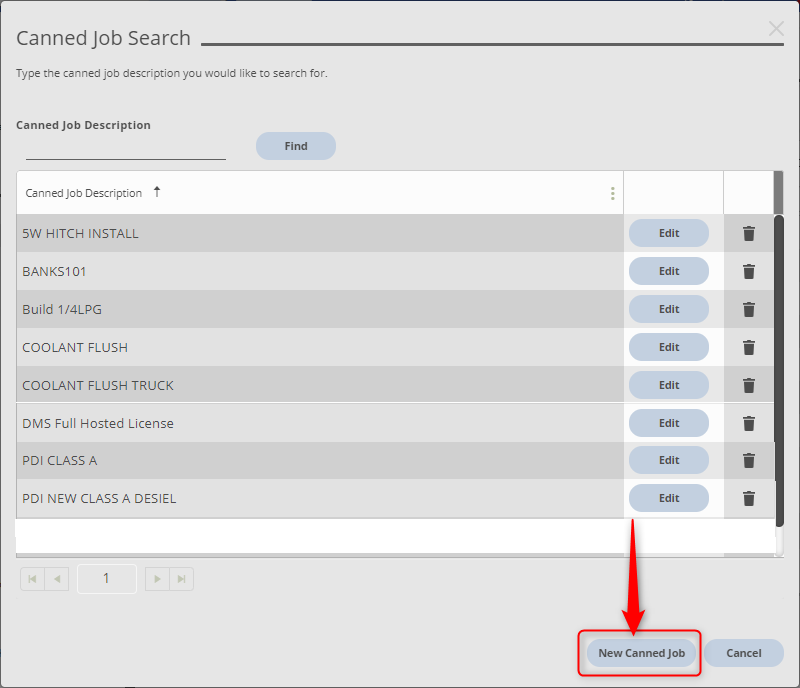Click the Find button to search
This screenshot has width=800, height=688.
click(x=295, y=145)
